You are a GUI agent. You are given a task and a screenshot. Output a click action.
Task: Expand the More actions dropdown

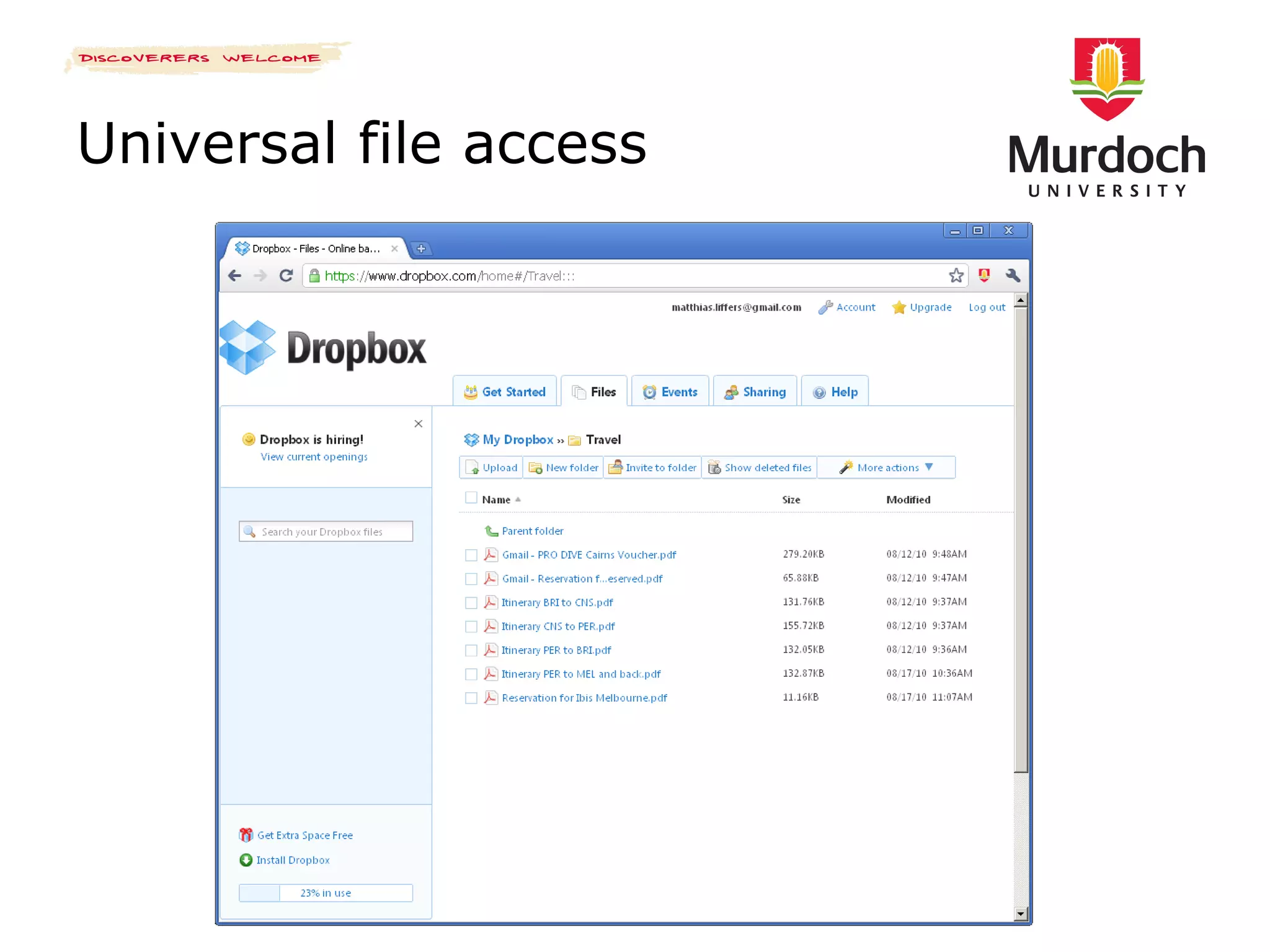886,467
